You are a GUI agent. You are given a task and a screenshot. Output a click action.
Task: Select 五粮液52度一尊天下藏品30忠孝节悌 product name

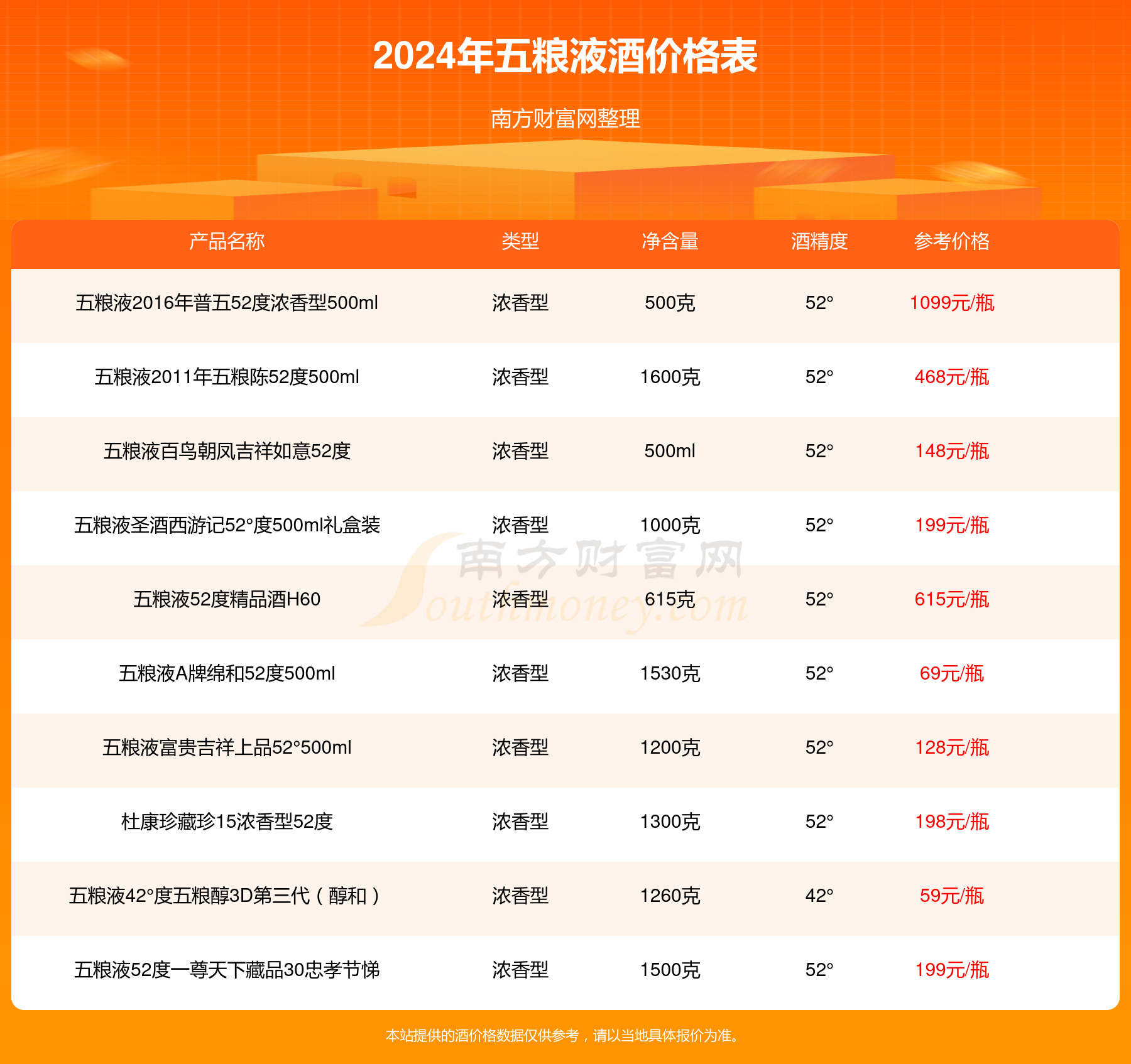[x=227, y=970]
